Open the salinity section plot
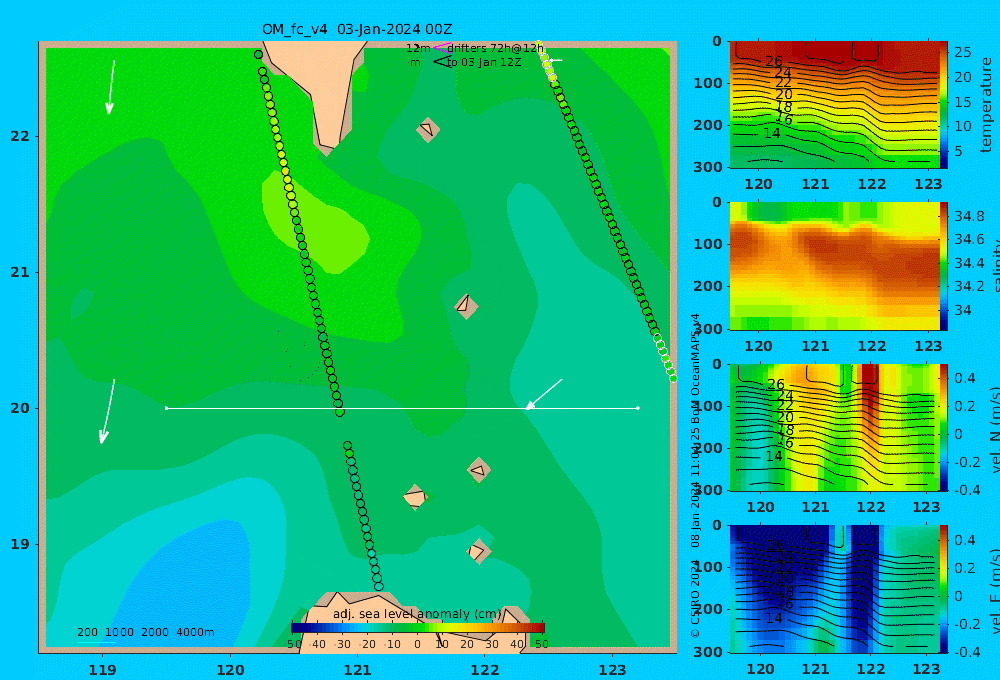Screen dimensions: 1000x680 pos(834,266)
